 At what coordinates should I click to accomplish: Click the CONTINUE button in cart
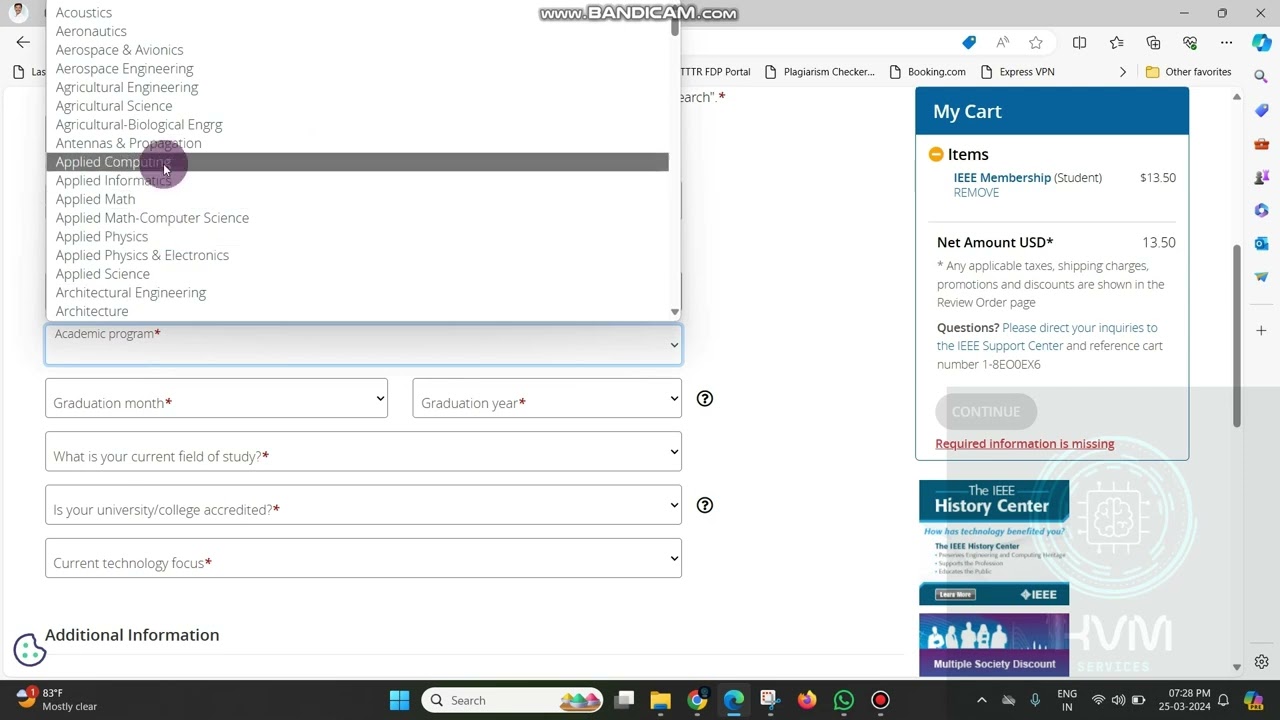[986, 412]
